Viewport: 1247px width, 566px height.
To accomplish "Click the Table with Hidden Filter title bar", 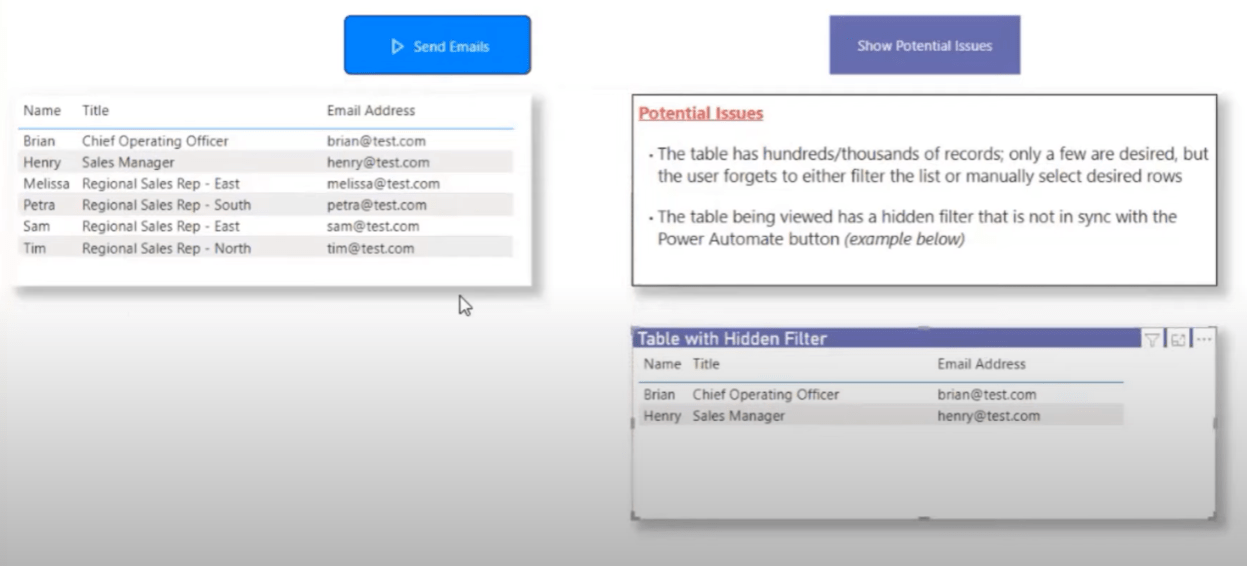I will 885,339.
